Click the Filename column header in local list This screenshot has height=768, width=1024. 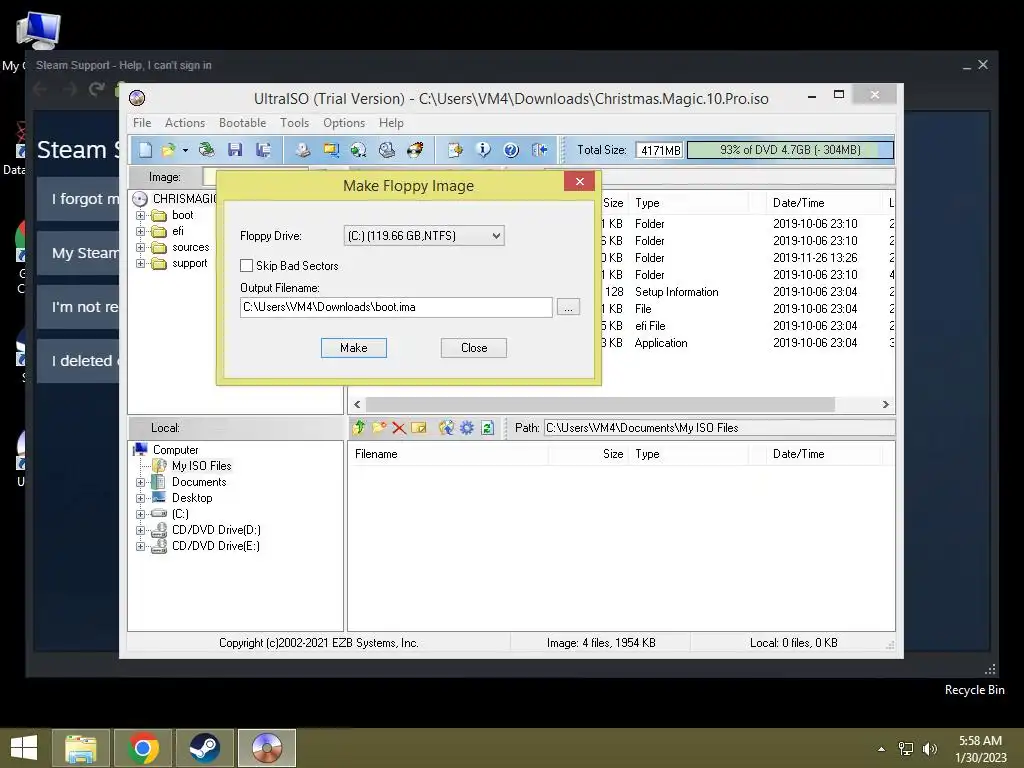pos(448,454)
